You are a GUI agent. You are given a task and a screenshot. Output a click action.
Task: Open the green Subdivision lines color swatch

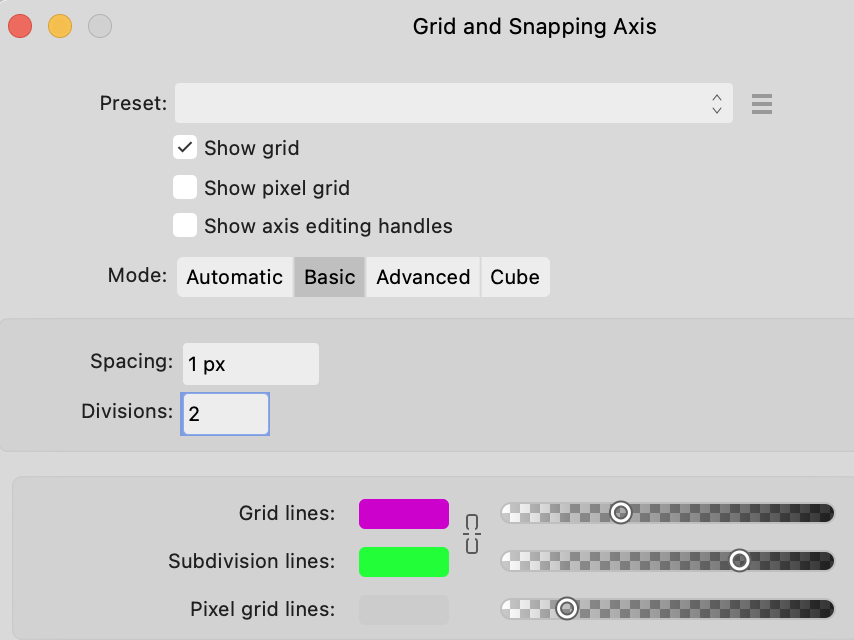pos(403,561)
